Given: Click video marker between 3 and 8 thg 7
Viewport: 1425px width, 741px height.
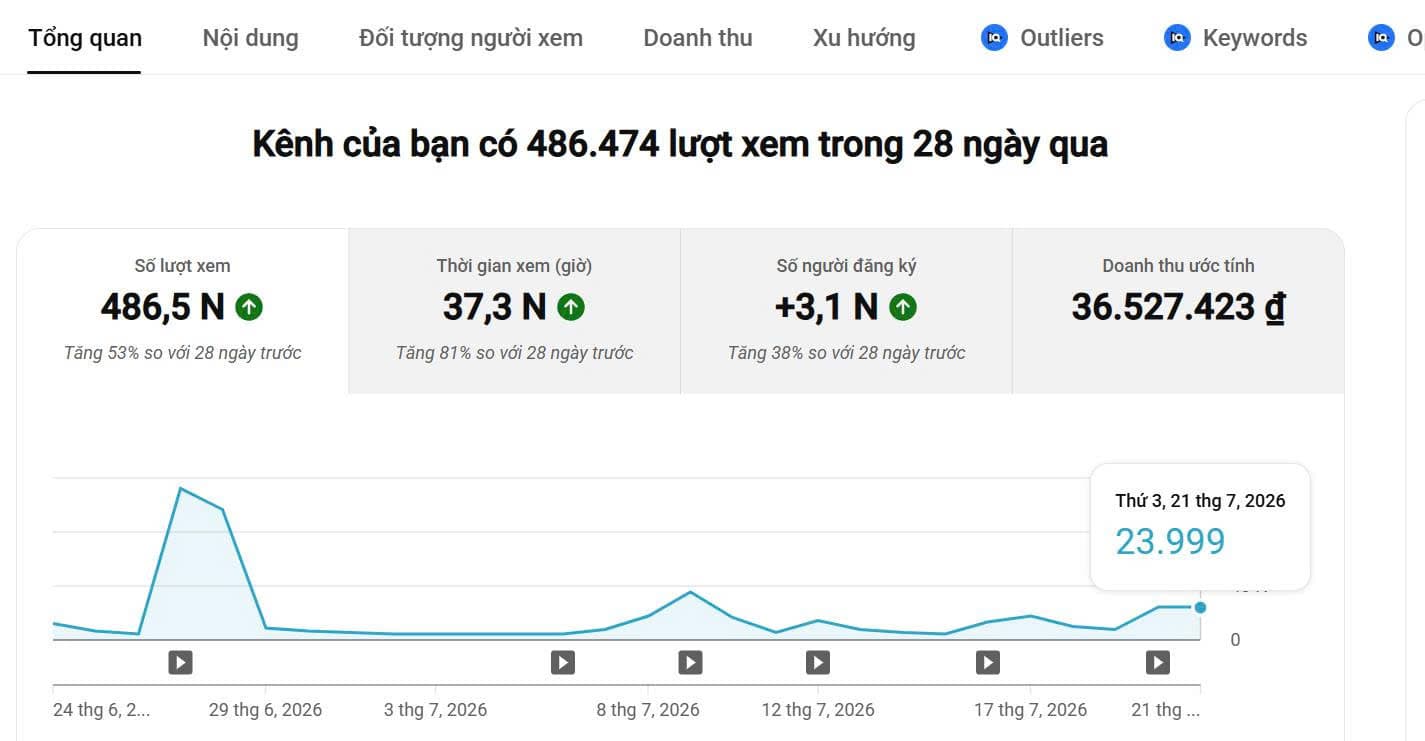Looking at the screenshot, I should click(x=563, y=662).
